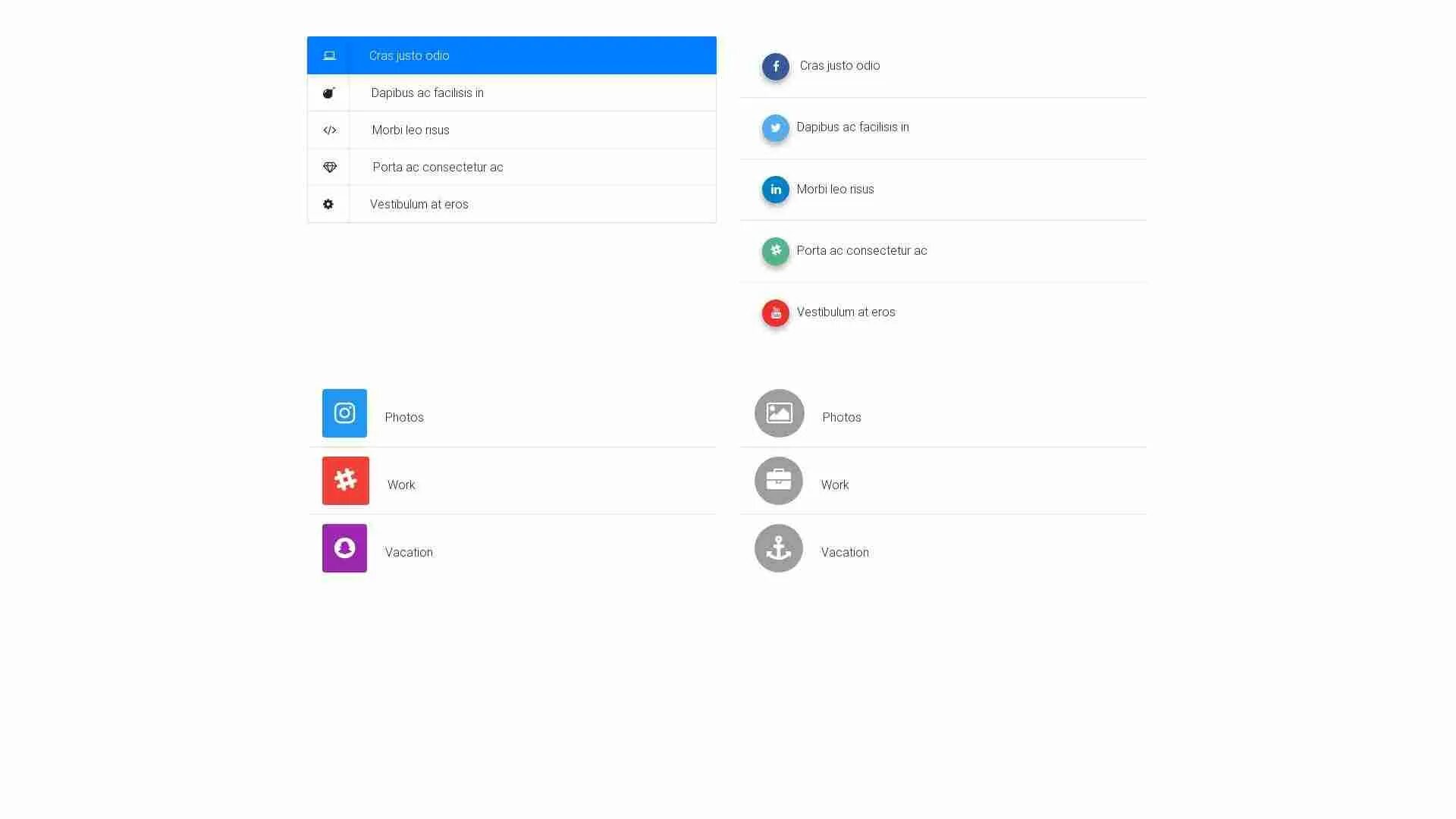Image resolution: width=1456 pixels, height=819 pixels.
Task: Click Porta ac consectetur ac beside Slack
Action: tap(861, 251)
